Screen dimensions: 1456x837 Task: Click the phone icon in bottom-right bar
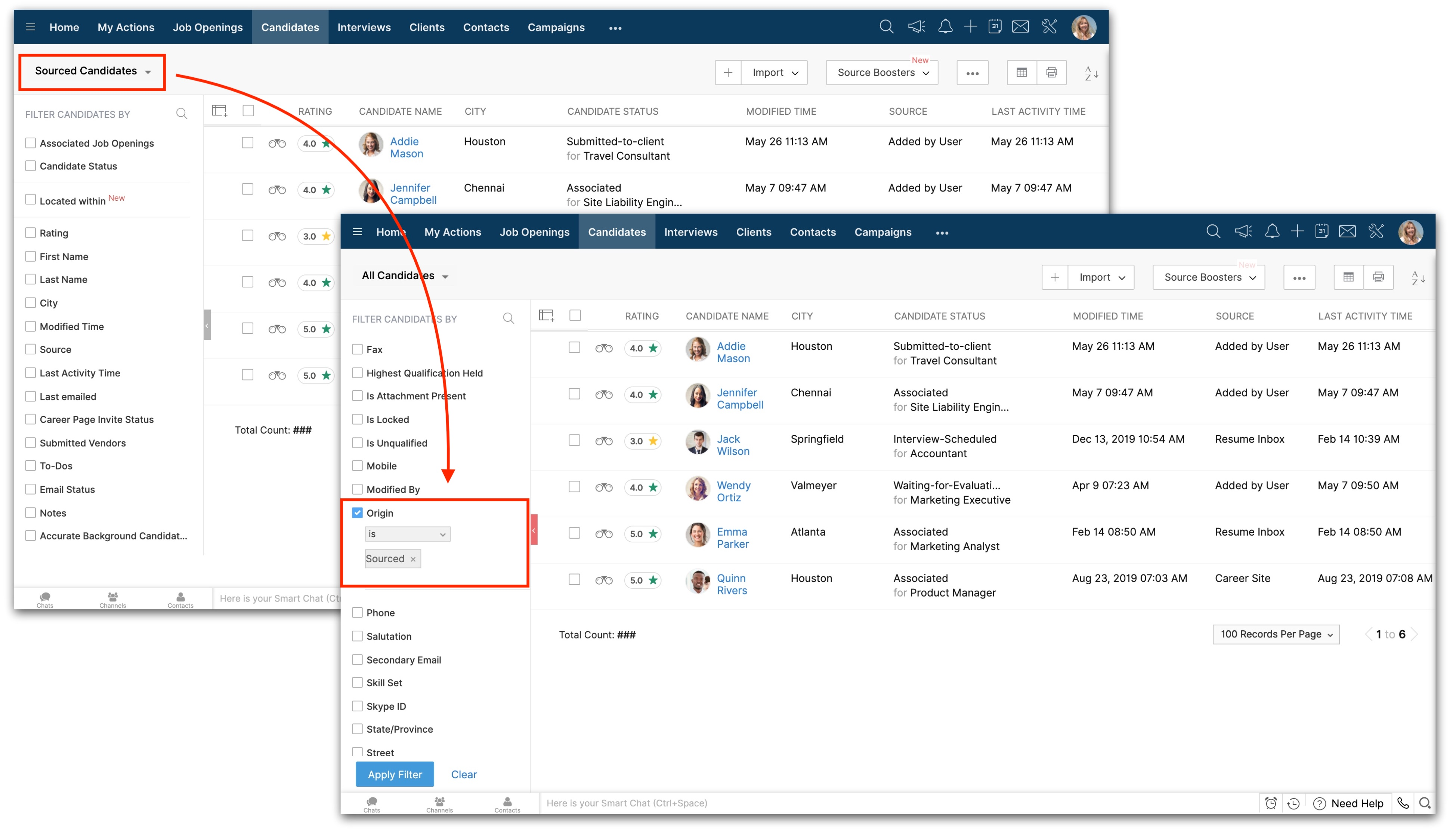click(x=1403, y=803)
